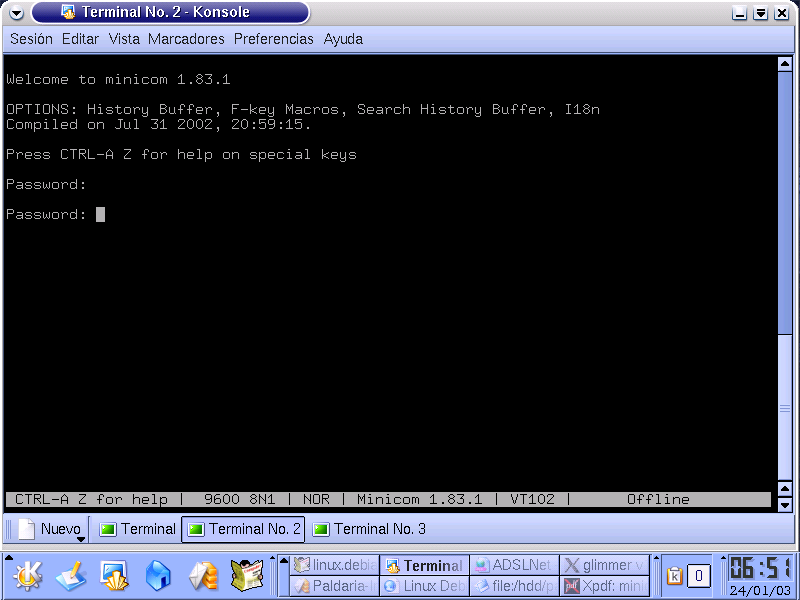Expand the Nuevo session dropdown arrow
Image resolution: width=800 pixels, height=600 pixels.
[x=81, y=539]
